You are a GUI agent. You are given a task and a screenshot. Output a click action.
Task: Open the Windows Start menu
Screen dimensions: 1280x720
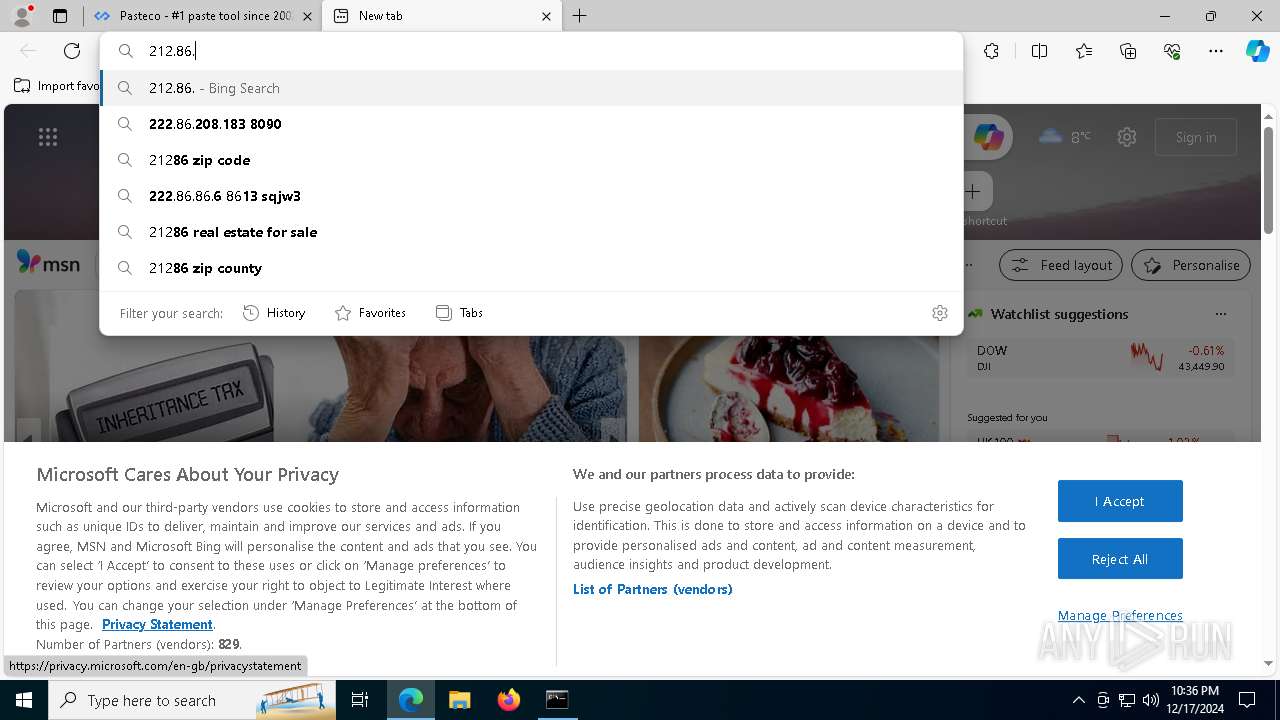pos(24,700)
